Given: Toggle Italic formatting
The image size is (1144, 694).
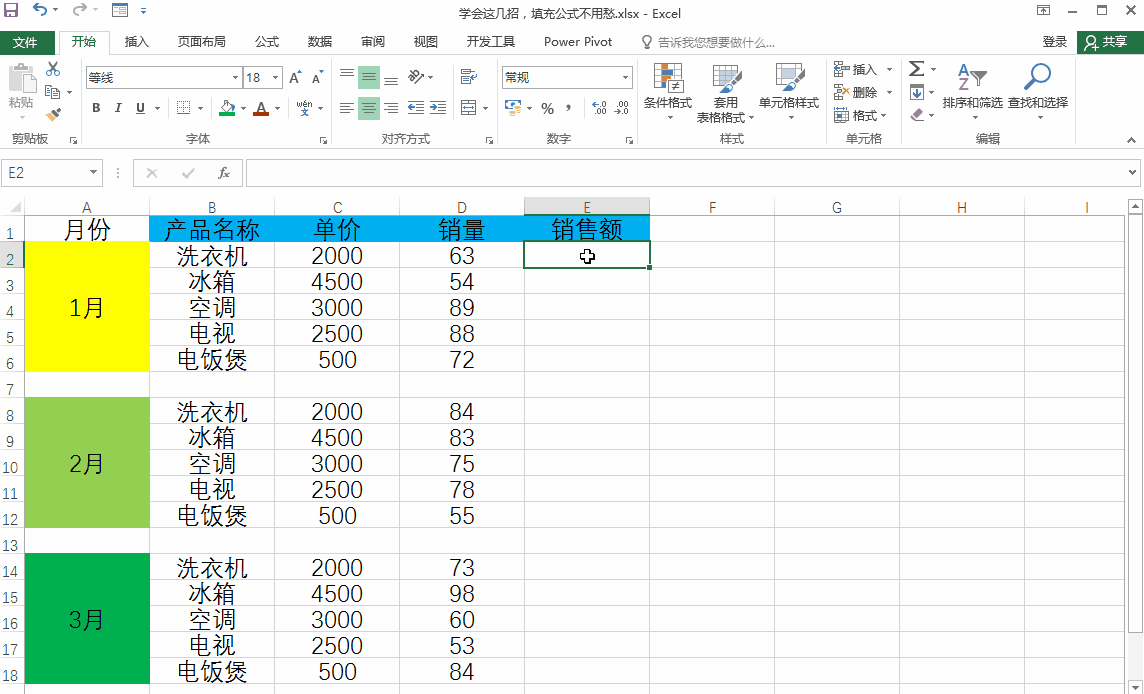Looking at the screenshot, I should [x=117, y=108].
